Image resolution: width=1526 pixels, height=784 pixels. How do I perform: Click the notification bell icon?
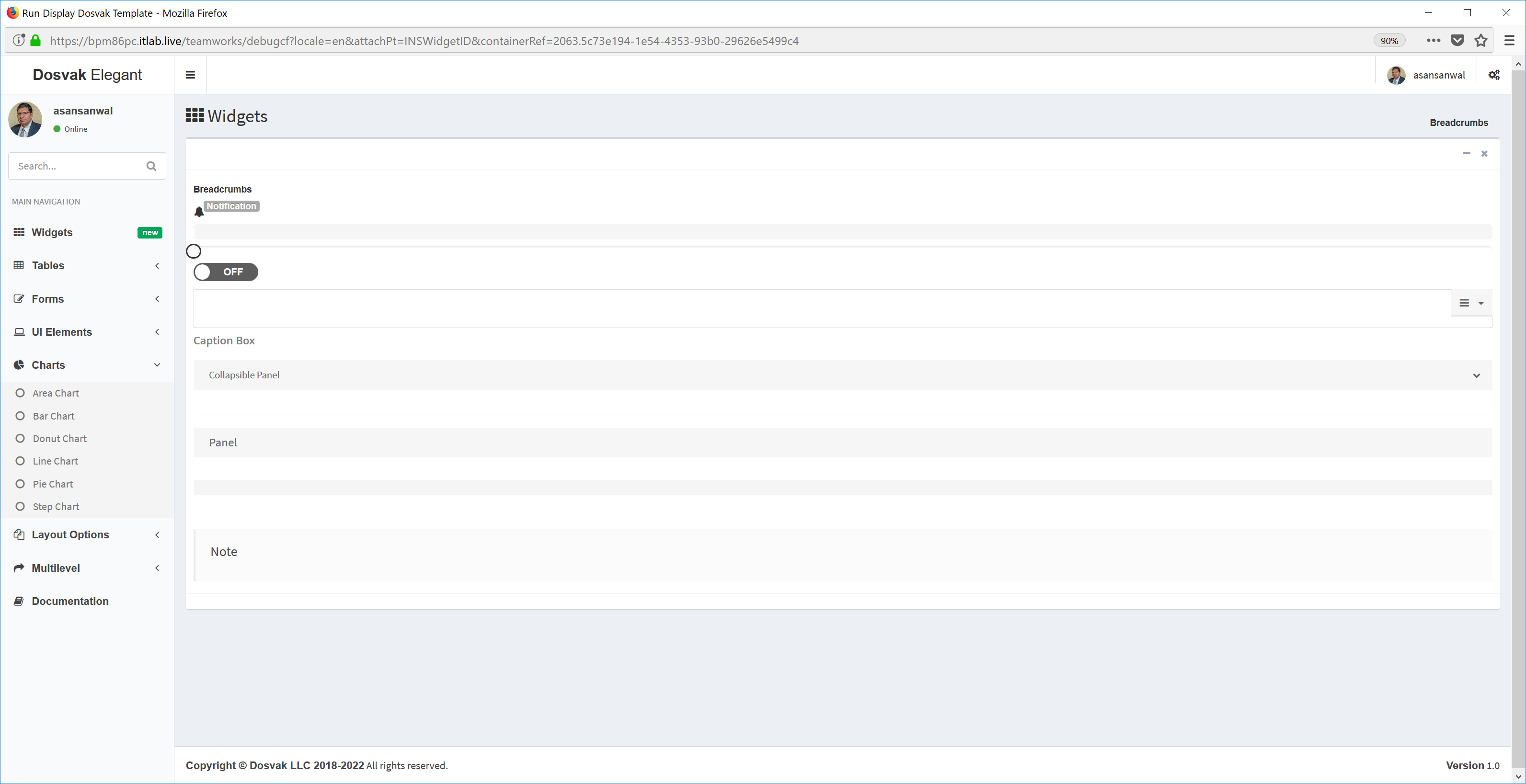coord(199,212)
